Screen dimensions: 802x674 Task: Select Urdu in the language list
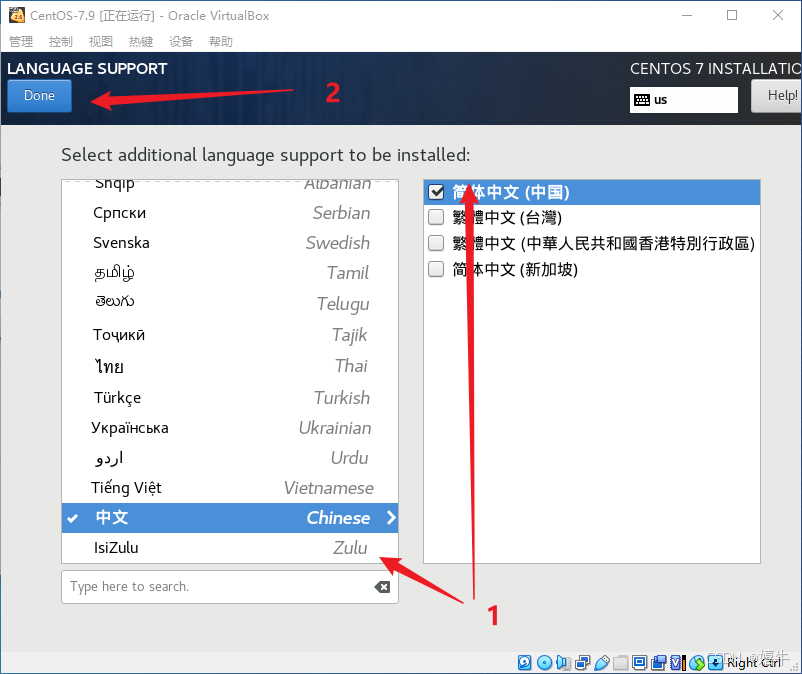[230, 458]
